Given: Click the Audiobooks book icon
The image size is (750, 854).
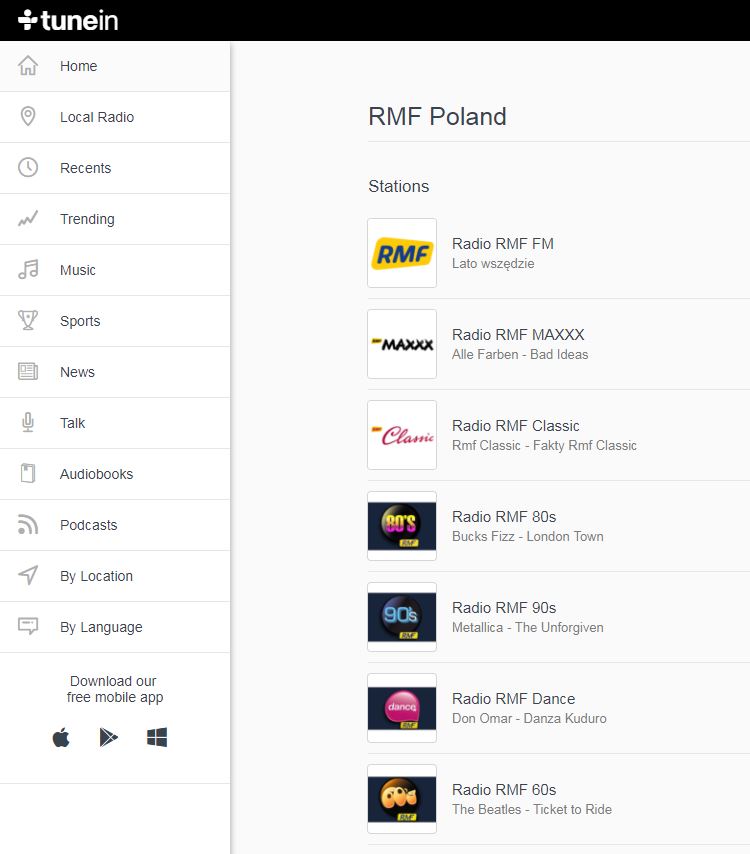Looking at the screenshot, I should coord(28,473).
